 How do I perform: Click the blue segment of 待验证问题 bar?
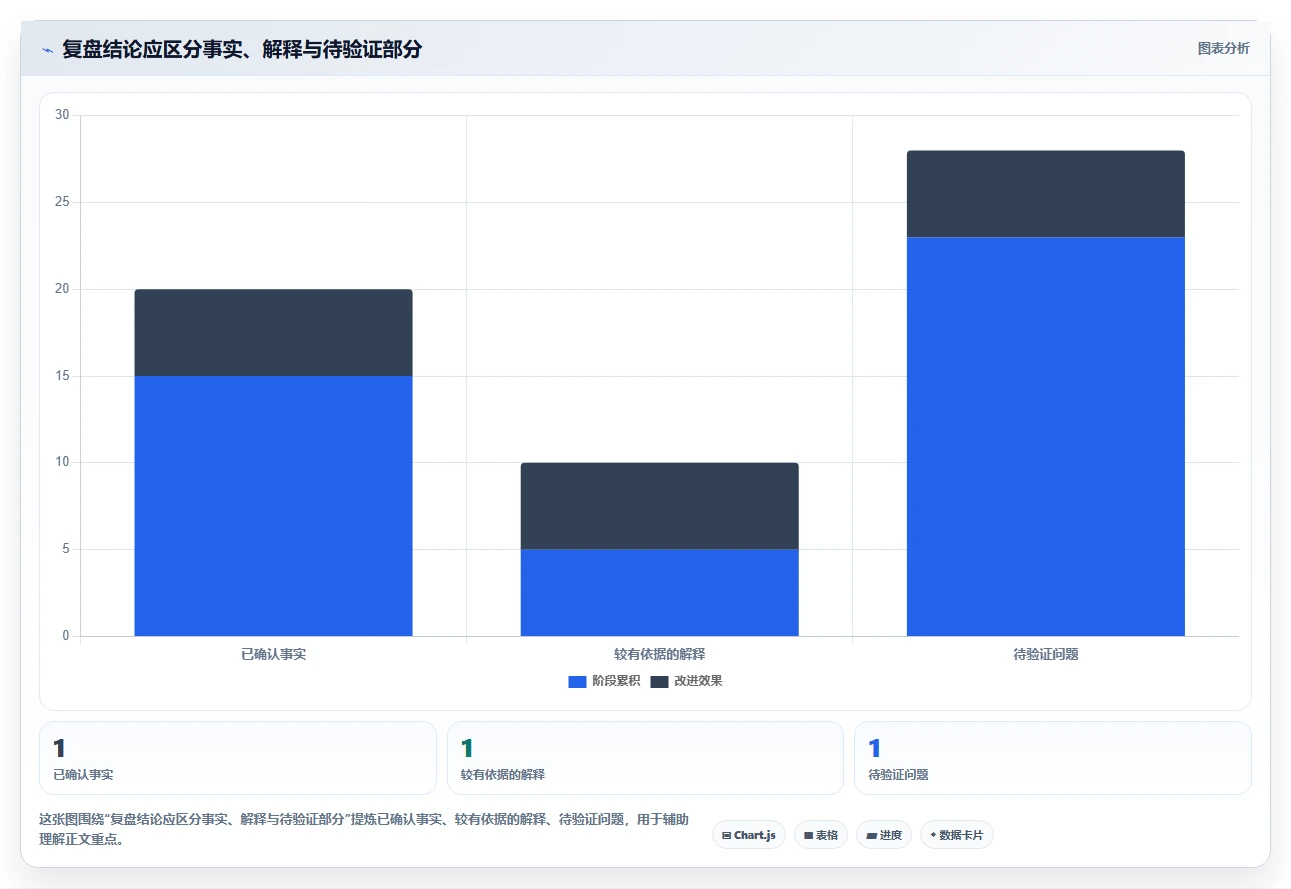pyautogui.click(x=1045, y=436)
